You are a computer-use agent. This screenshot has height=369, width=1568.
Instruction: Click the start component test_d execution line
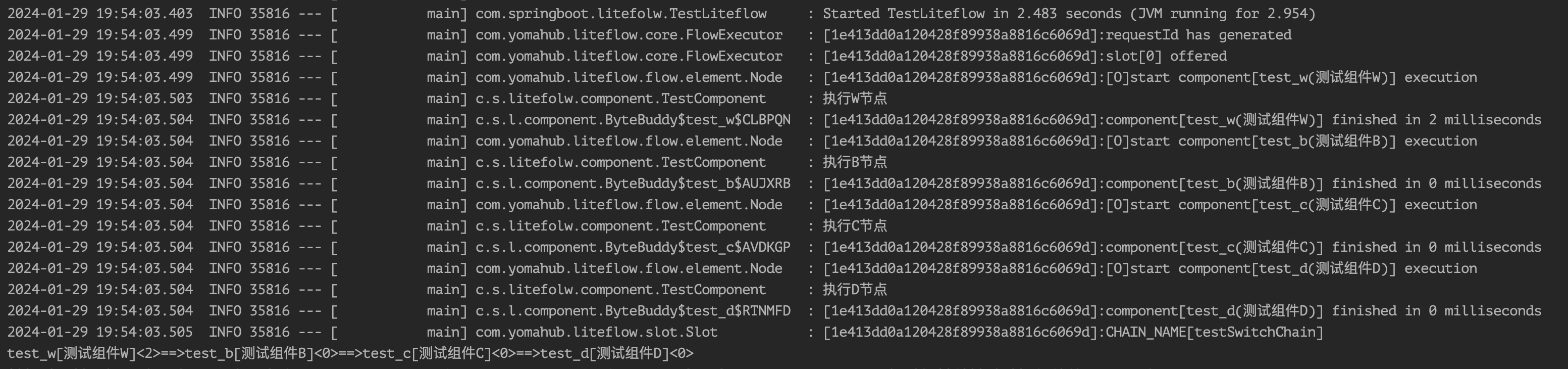click(x=1150, y=268)
